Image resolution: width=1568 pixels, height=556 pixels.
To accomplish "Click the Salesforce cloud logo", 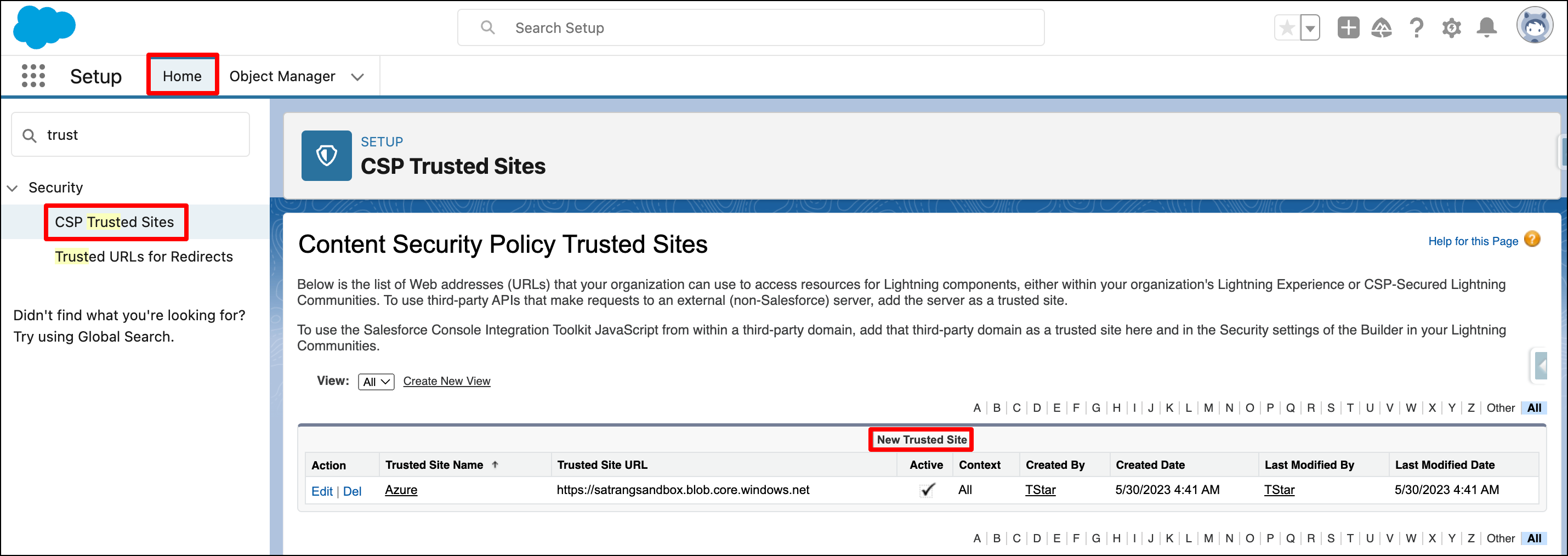I will pyautogui.click(x=44, y=27).
